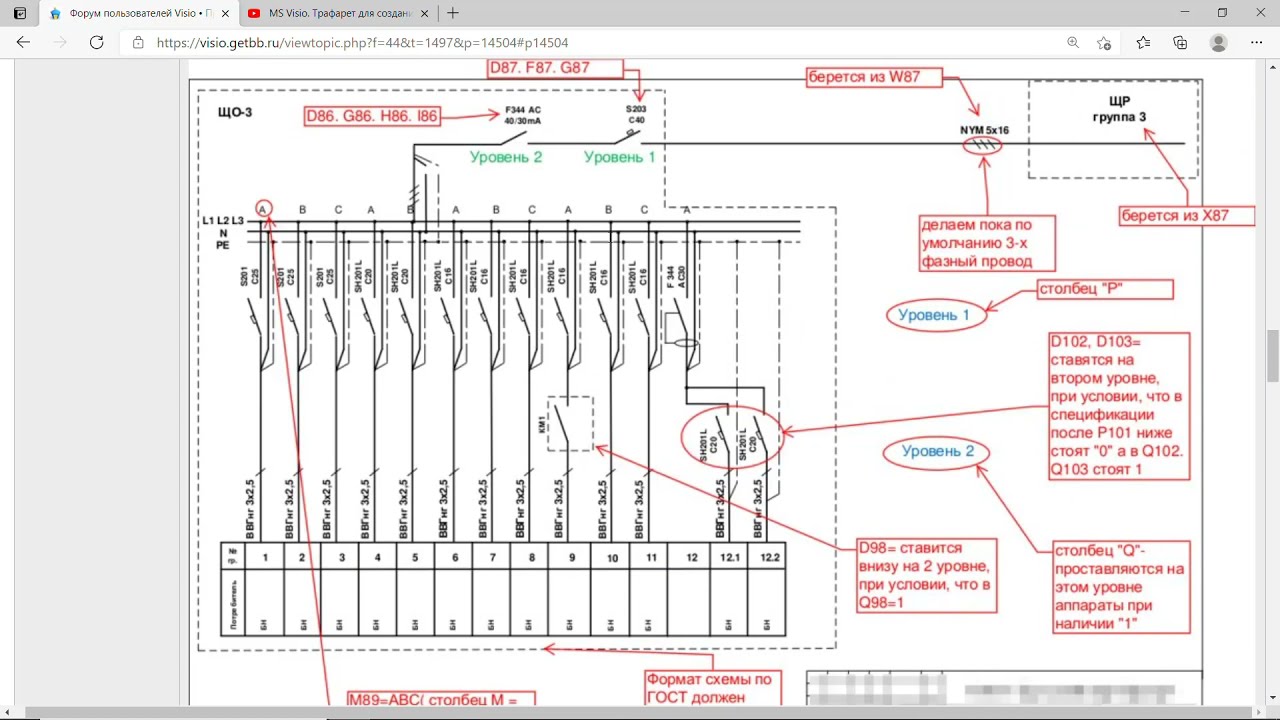Click table cell for group 12.2

point(767,557)
